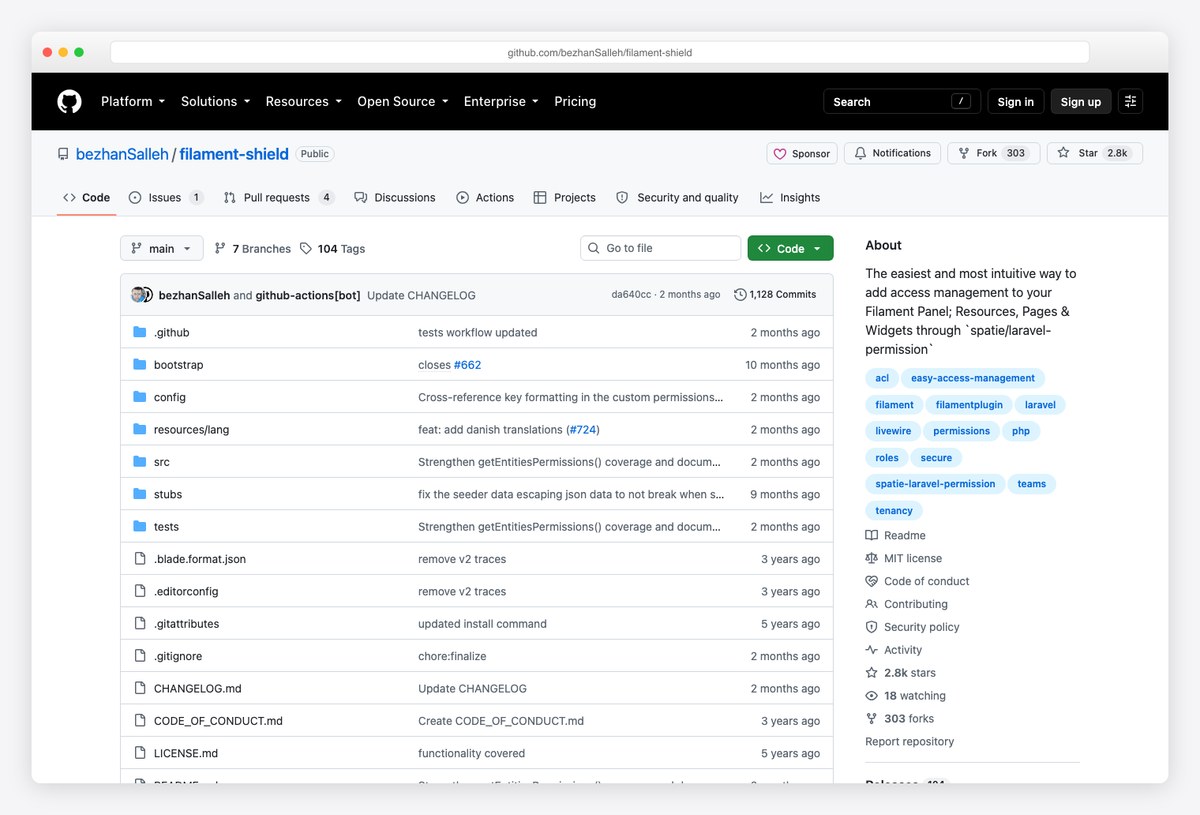Open commit hash da640cc

(631, 295)
